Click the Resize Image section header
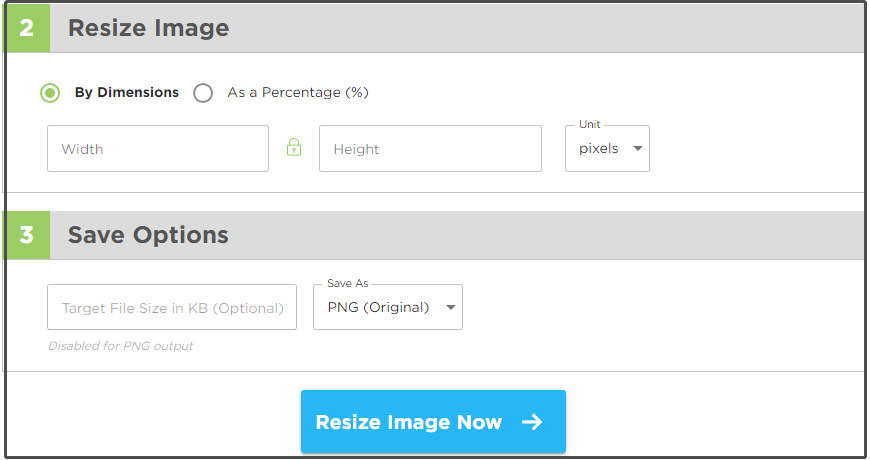870x460 pixels. 149,28
